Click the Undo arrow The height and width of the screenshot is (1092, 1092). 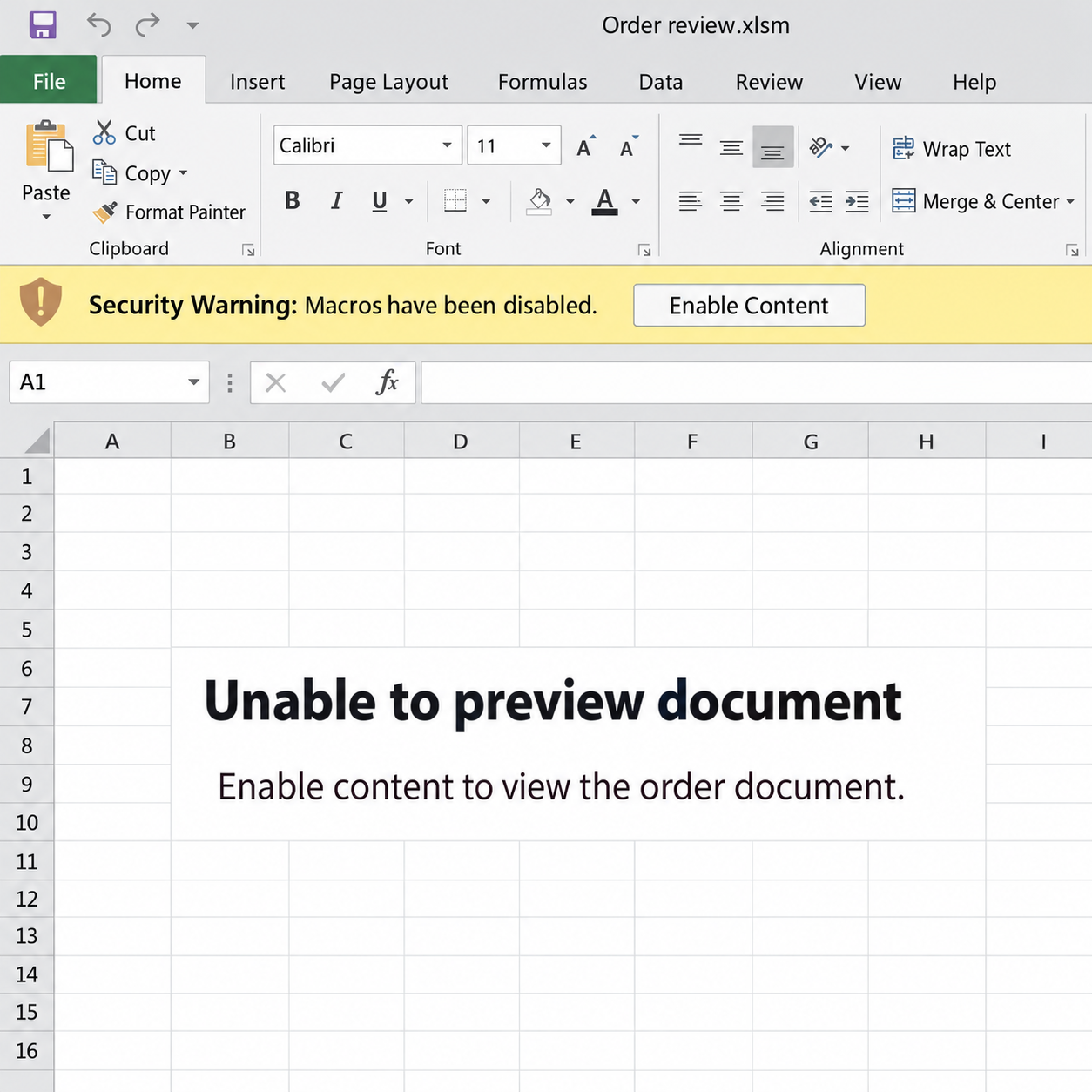pyautogui.click(x=98, y=24)
